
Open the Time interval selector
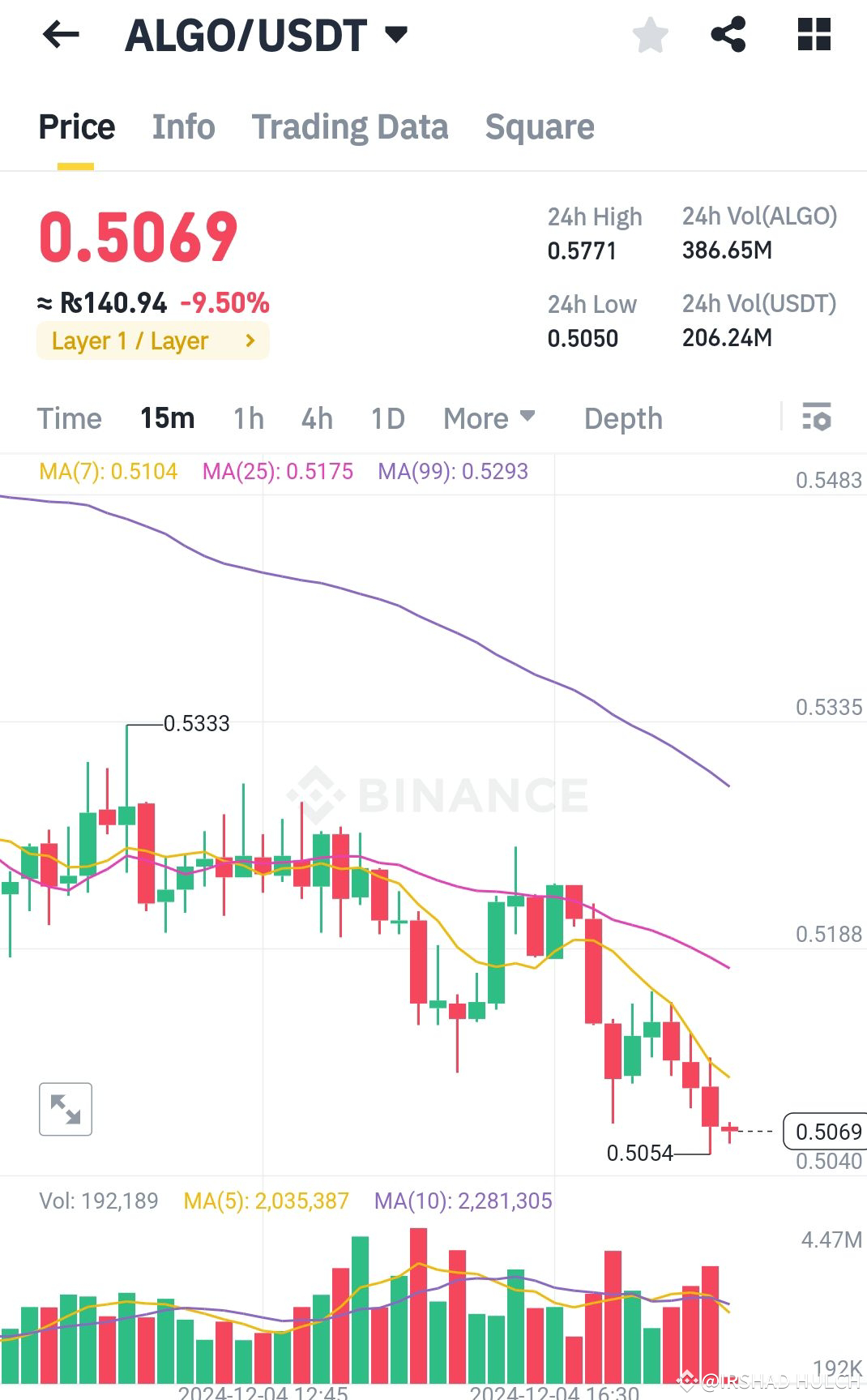tap(69, 418)
